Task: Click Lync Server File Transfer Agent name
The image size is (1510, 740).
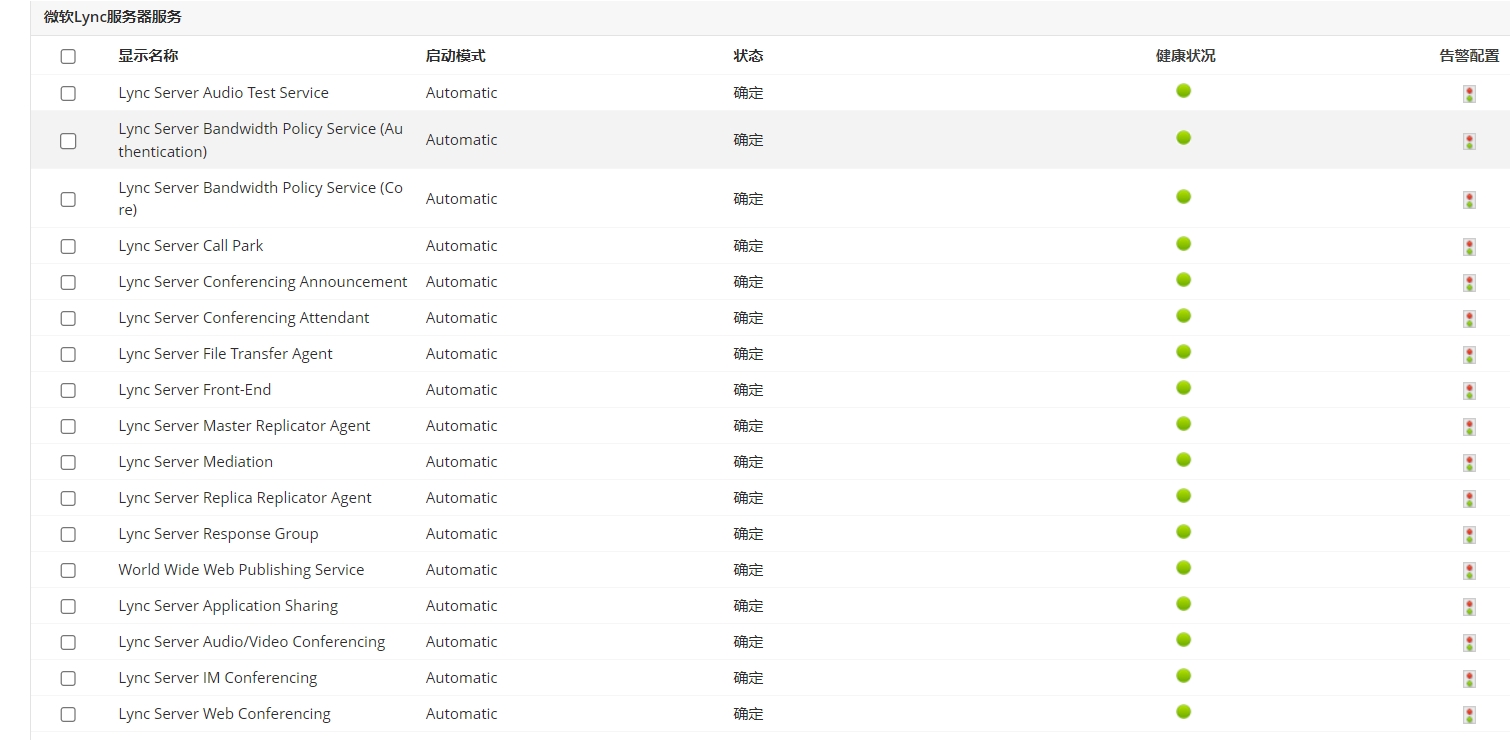Action: (225, 354)
